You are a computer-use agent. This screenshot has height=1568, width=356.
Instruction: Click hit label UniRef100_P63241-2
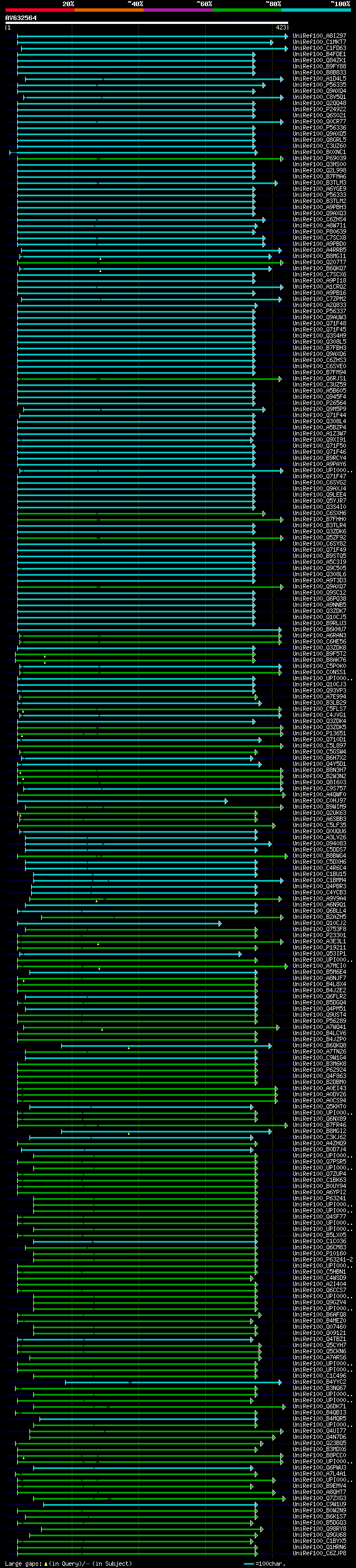coord(323,1260)
